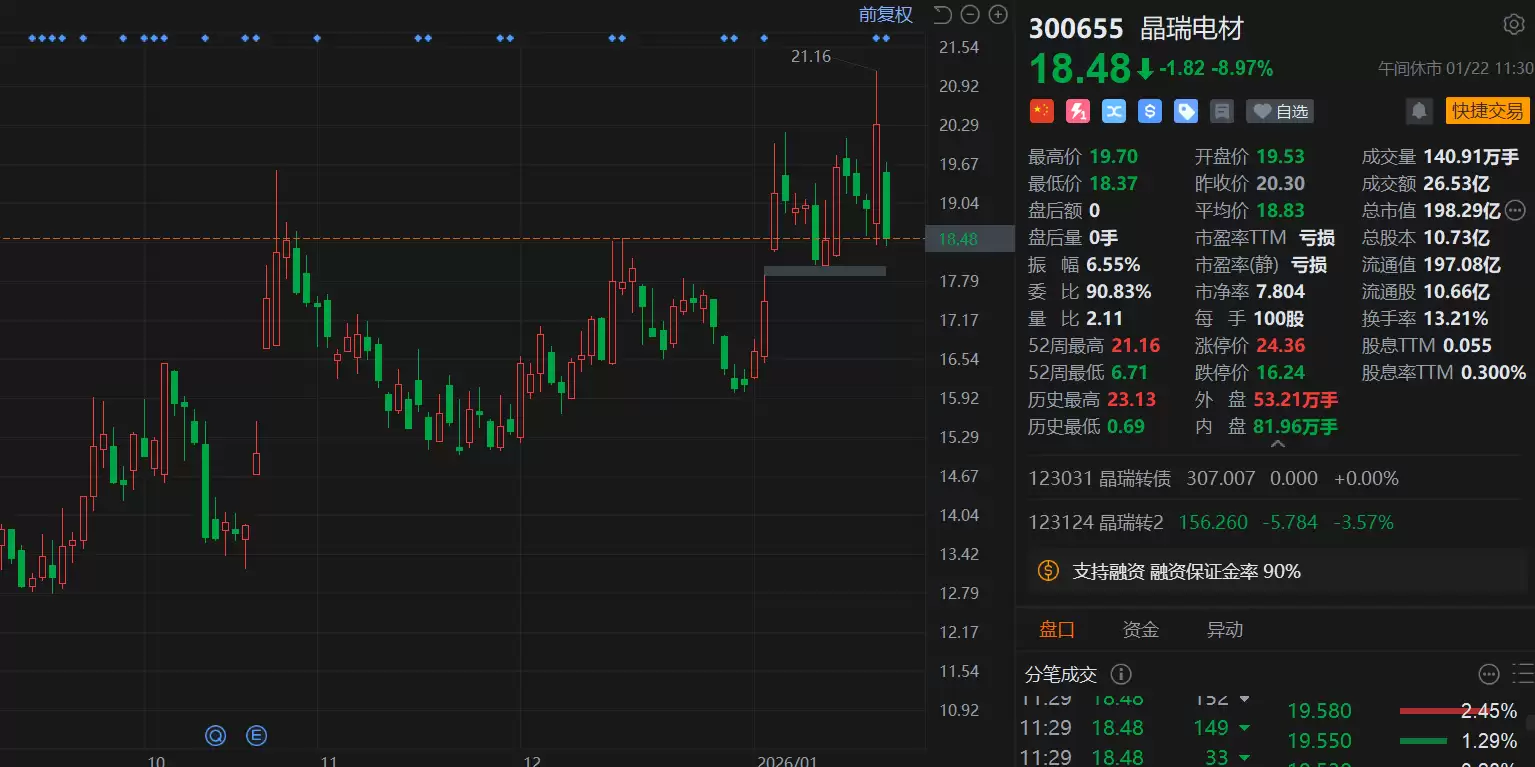Screen dimensions: 1535x767
Task: Collapse the quote details with up chevron
Action: (1276, 445)
